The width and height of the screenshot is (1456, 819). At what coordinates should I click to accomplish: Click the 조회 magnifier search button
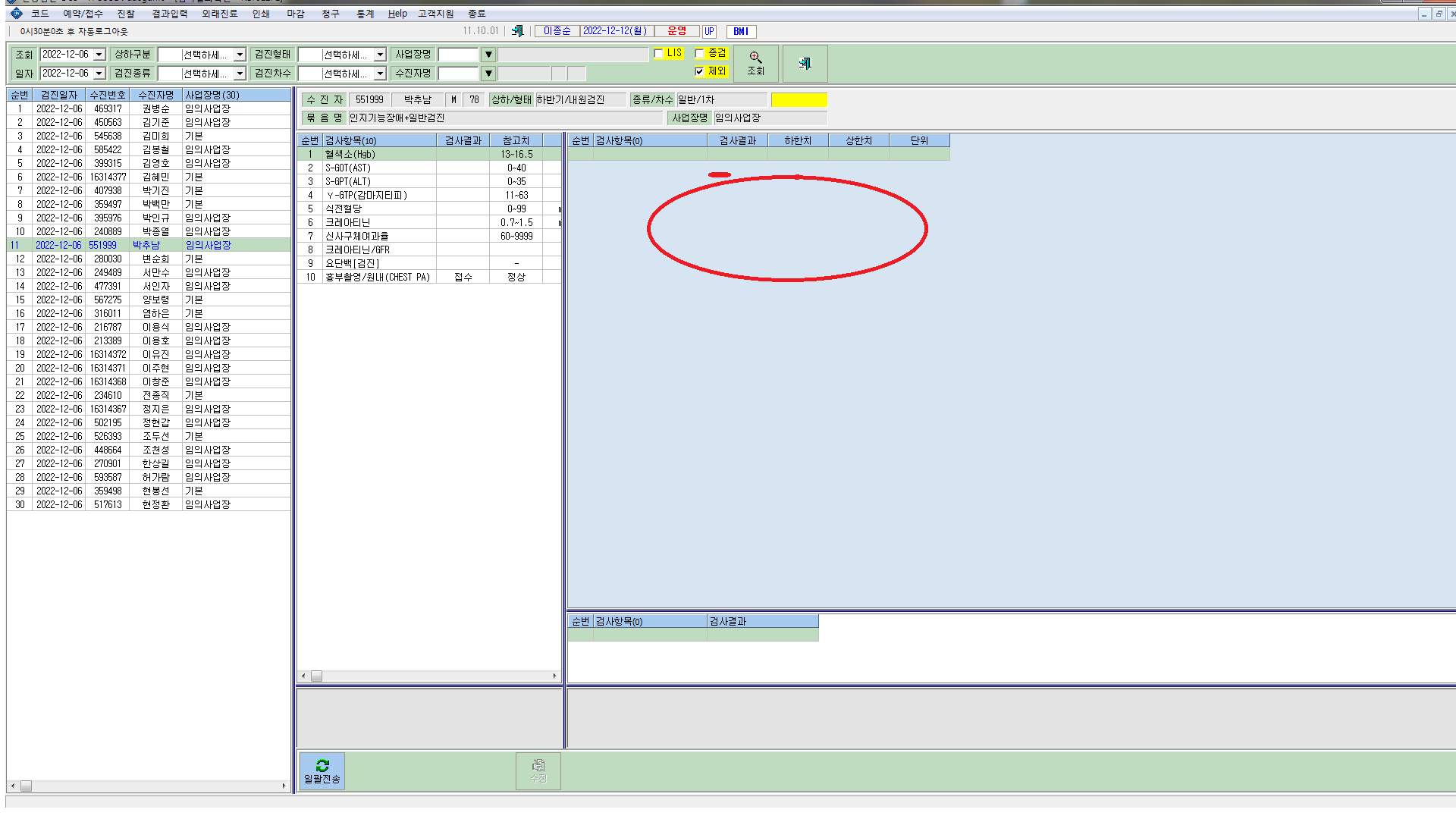click(x=755, y=64)
